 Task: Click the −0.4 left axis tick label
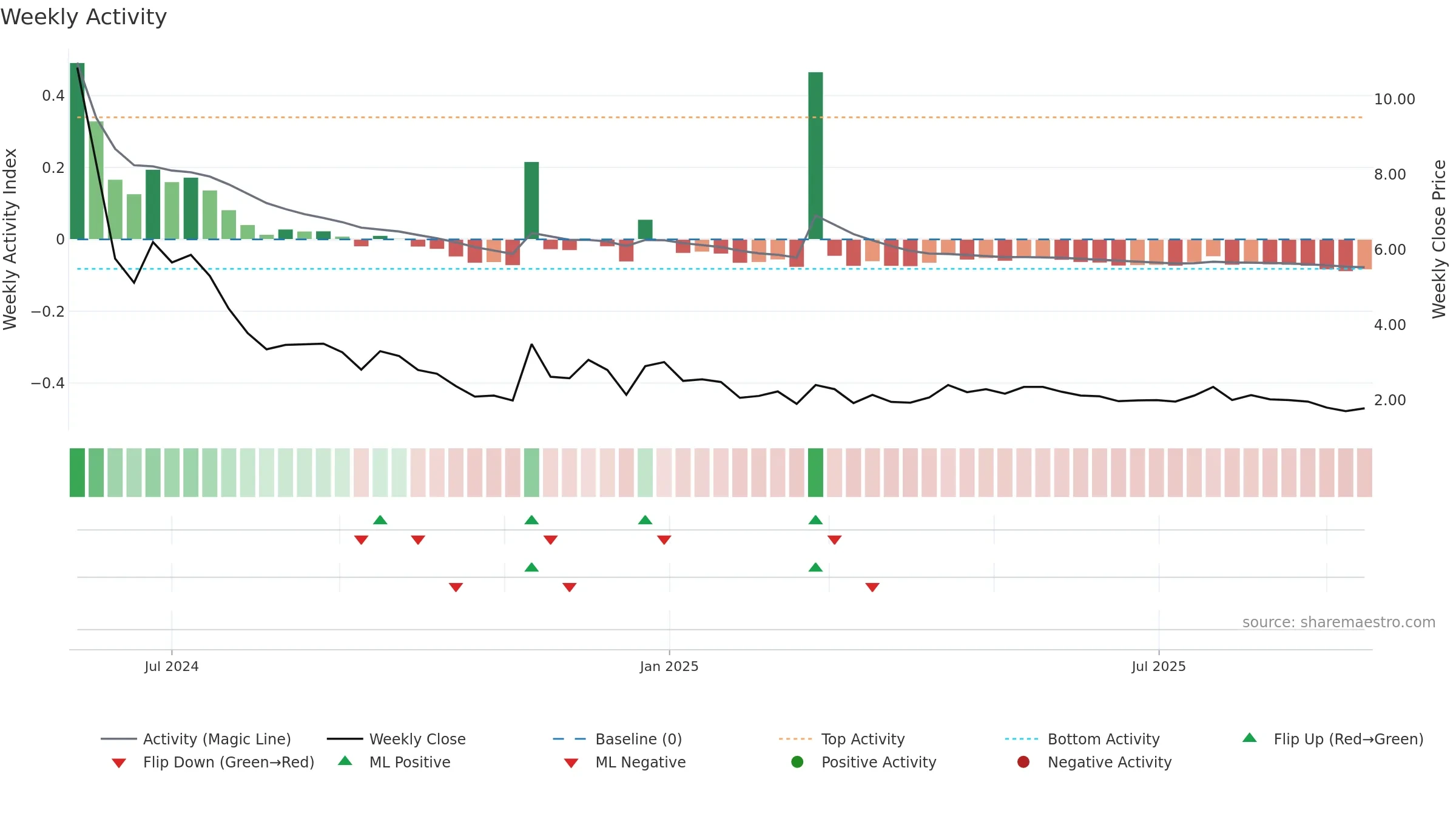(48, 383)
